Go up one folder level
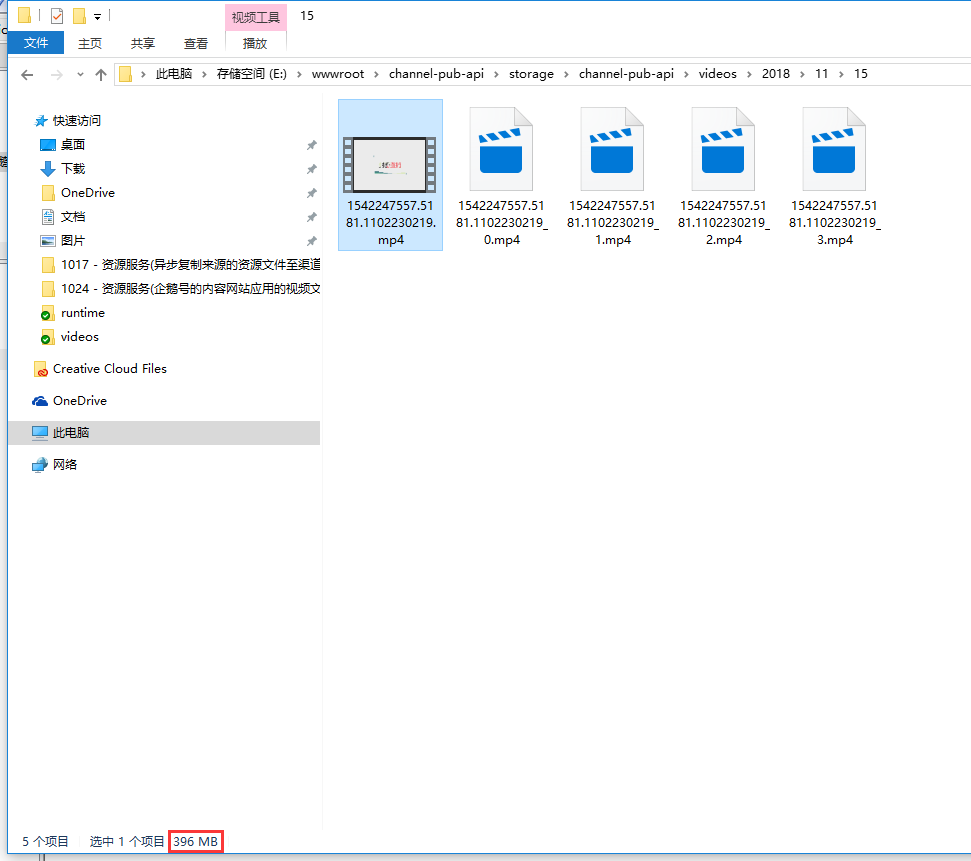 pos(101,75)
